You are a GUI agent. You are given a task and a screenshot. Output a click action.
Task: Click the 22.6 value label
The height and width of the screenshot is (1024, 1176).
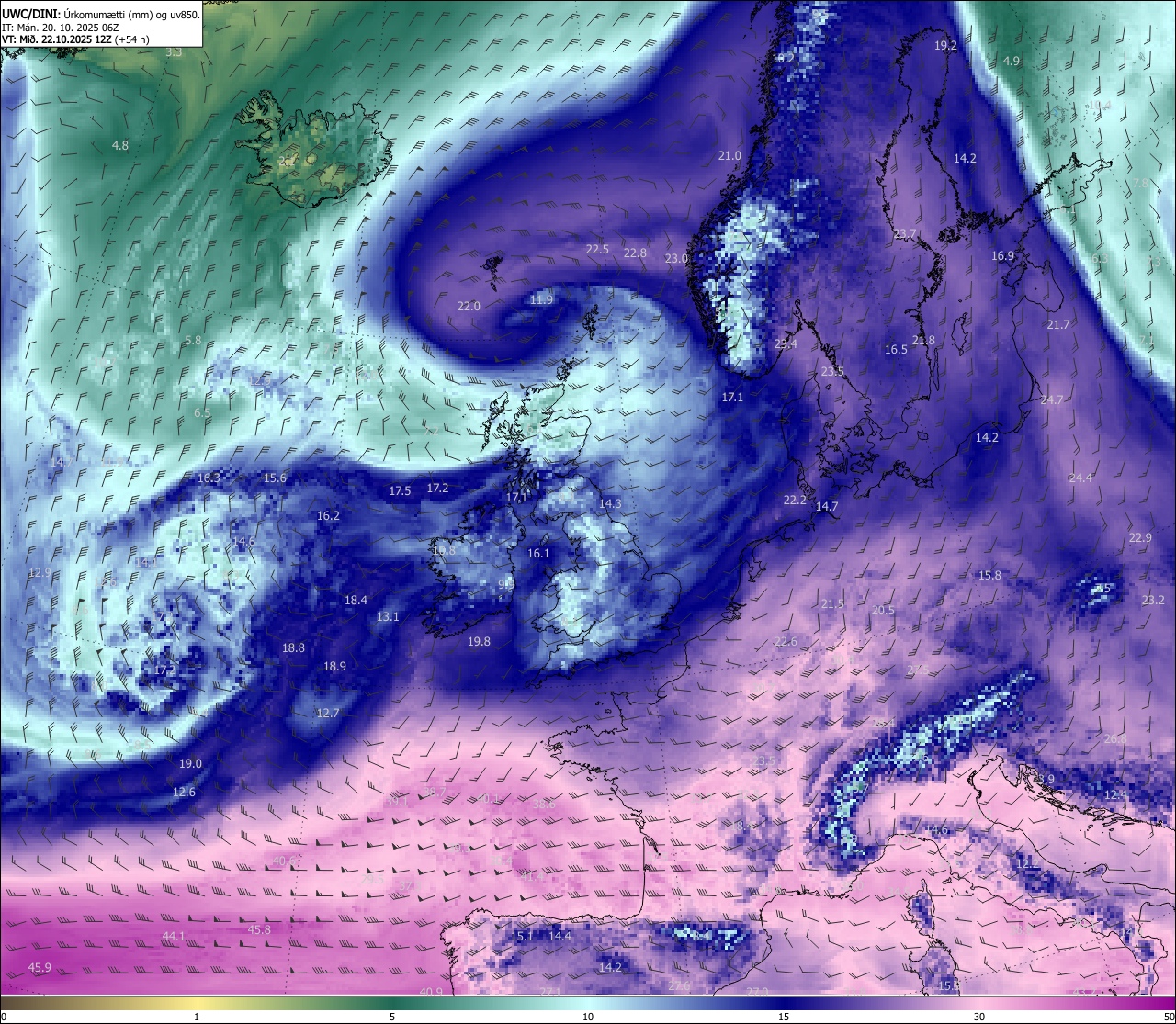point(786,641)
